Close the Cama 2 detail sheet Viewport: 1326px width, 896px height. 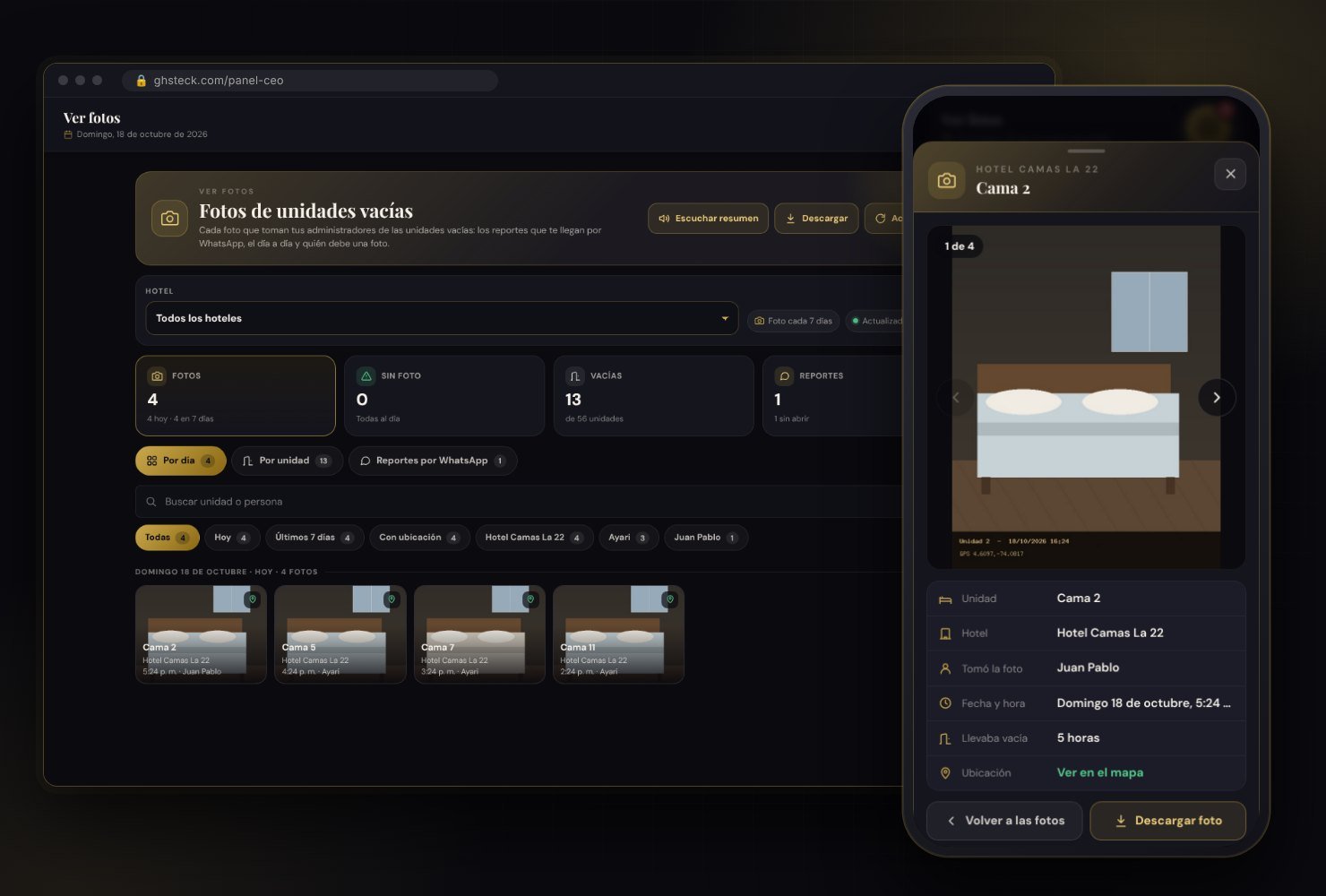[1230, 174]
